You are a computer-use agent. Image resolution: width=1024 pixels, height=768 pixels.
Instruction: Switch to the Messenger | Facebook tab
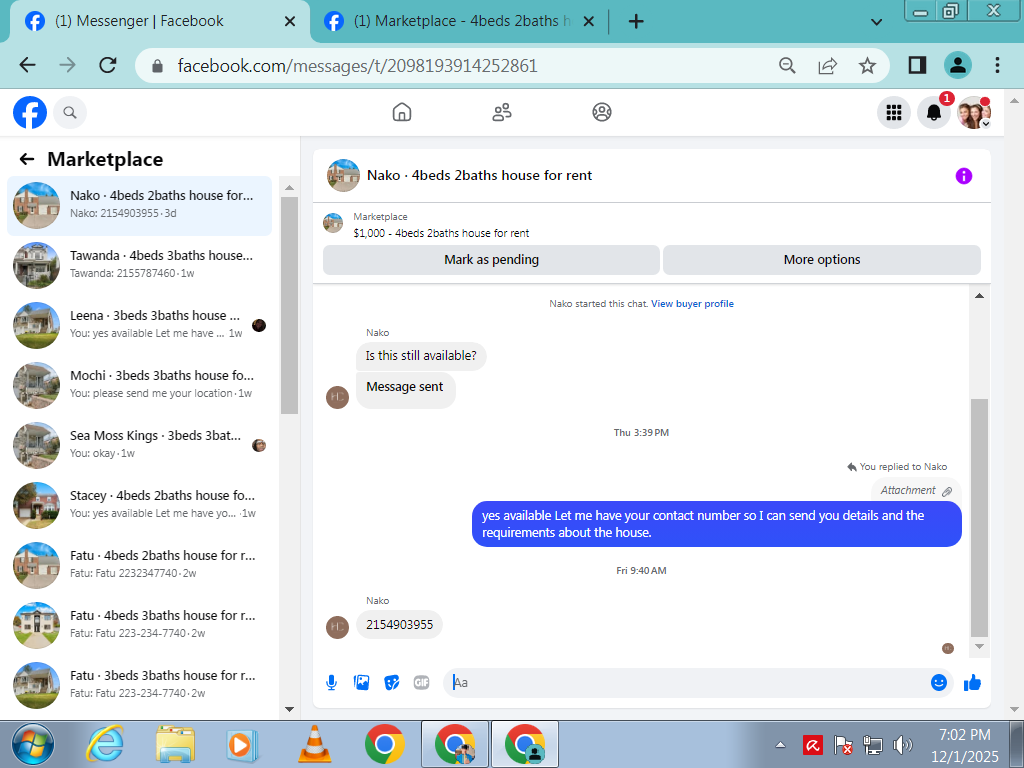pos(157,21)
